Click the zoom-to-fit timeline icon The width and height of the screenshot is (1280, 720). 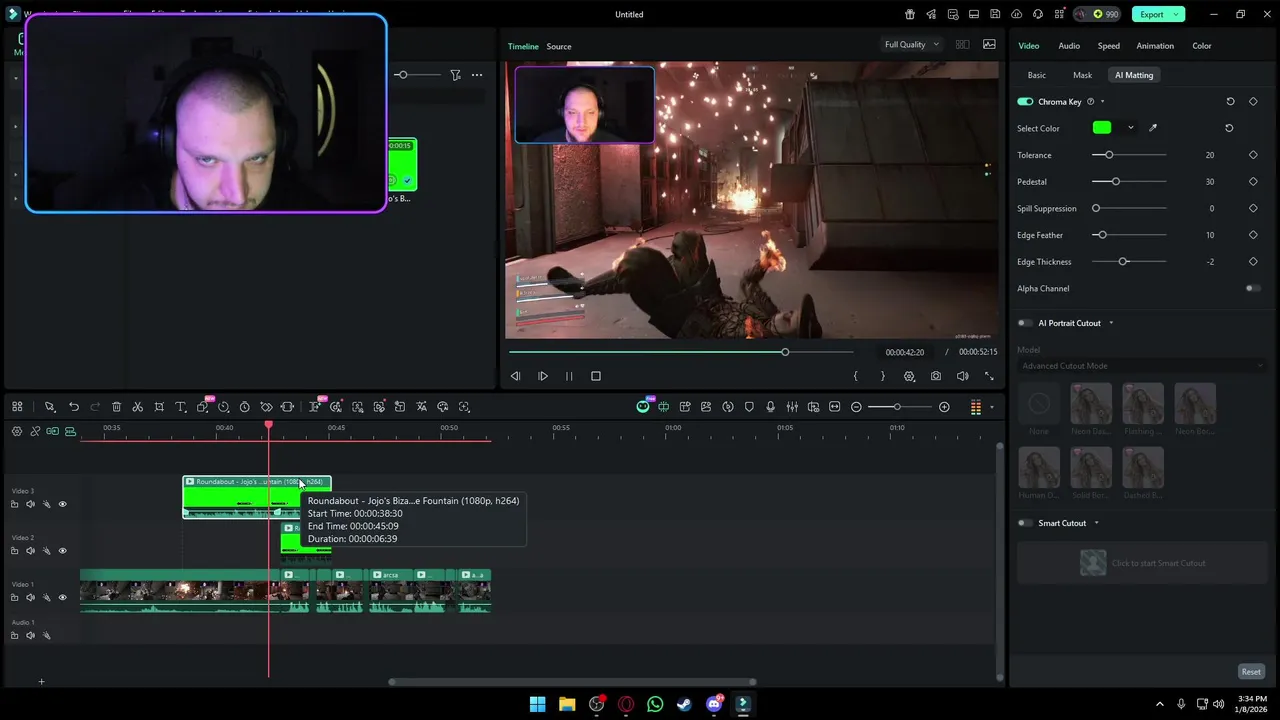click(x=834, y=407)
